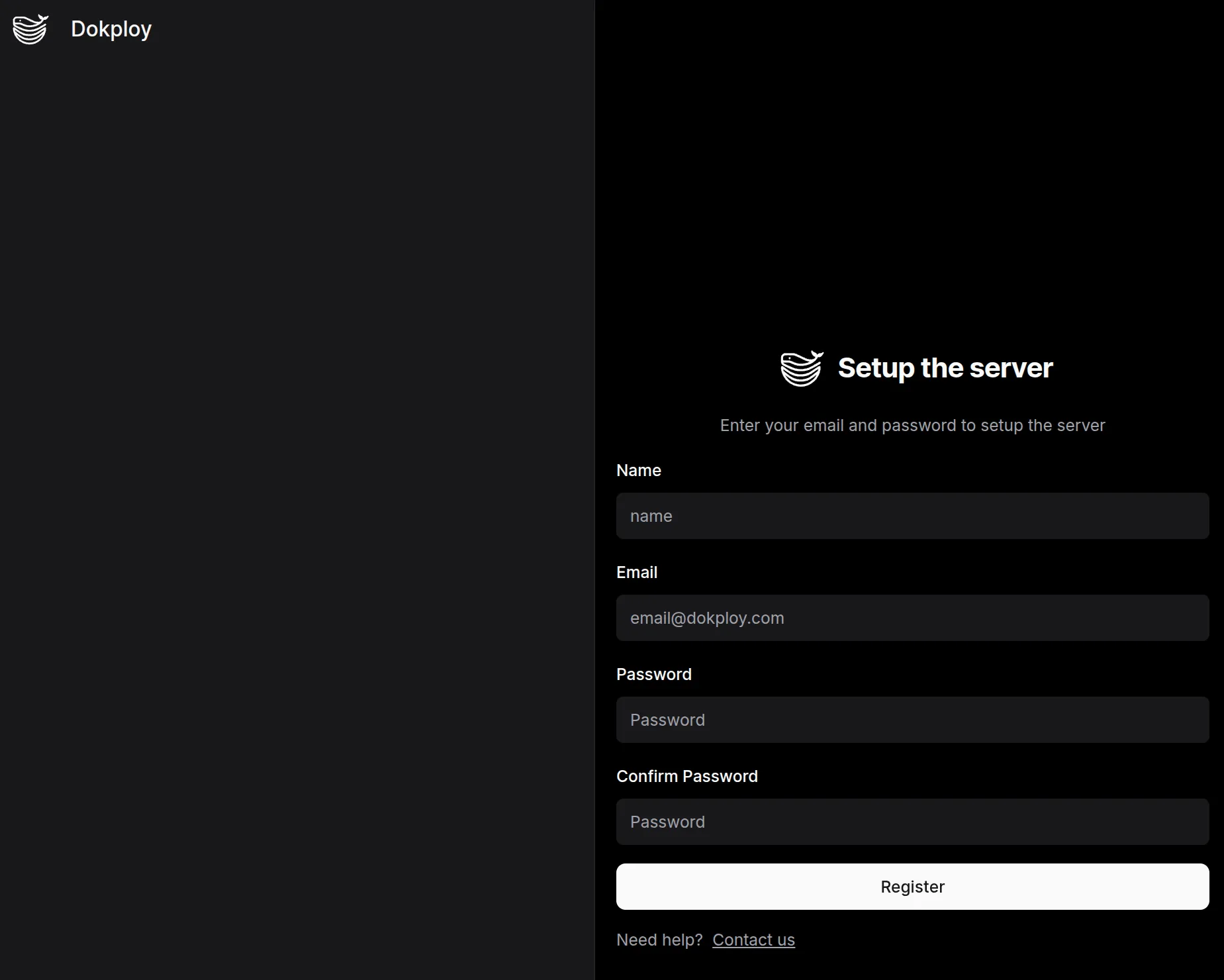Click the setup instructions subtitle text

[912, 425]
